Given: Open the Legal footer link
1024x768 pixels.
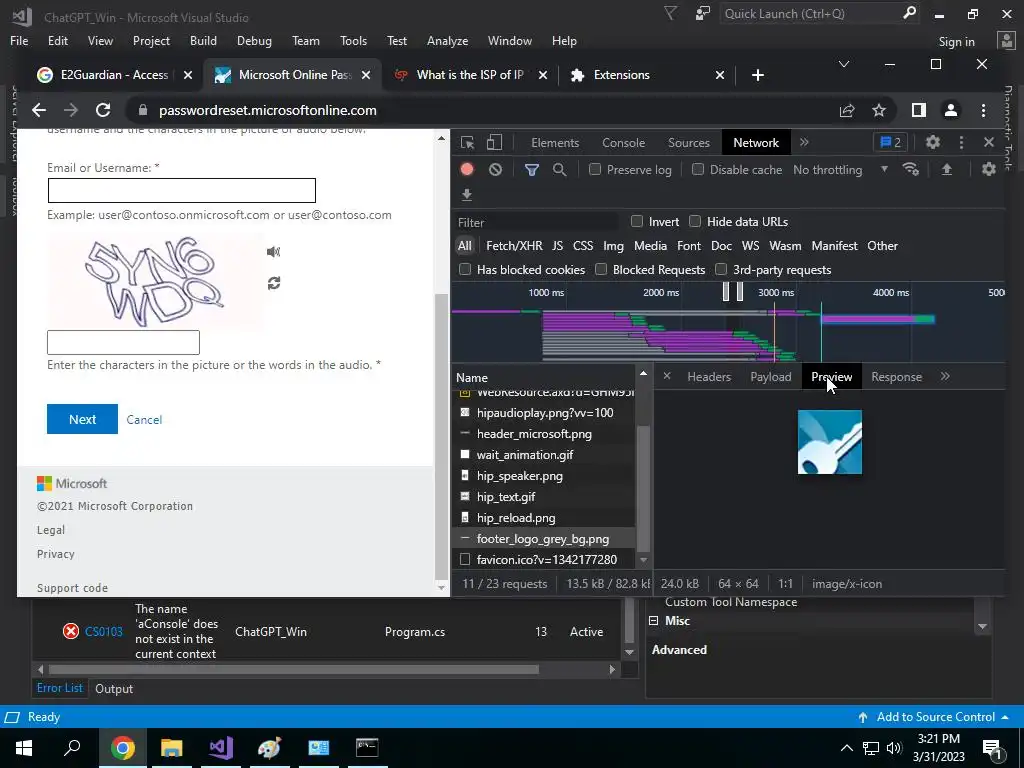Looking at the screenshot, I should (x=51, y=530).
